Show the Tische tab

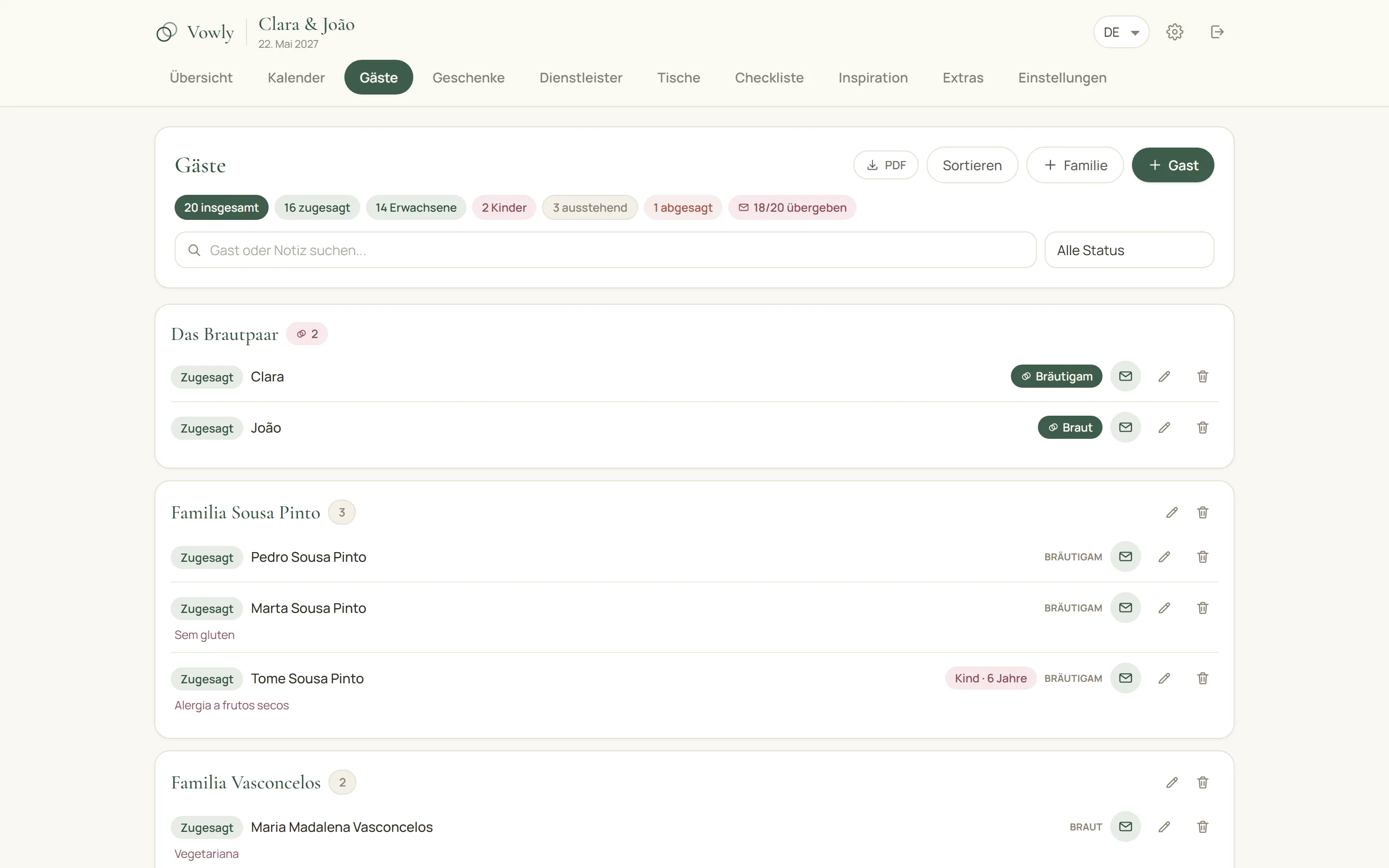[x=679, y=78]
